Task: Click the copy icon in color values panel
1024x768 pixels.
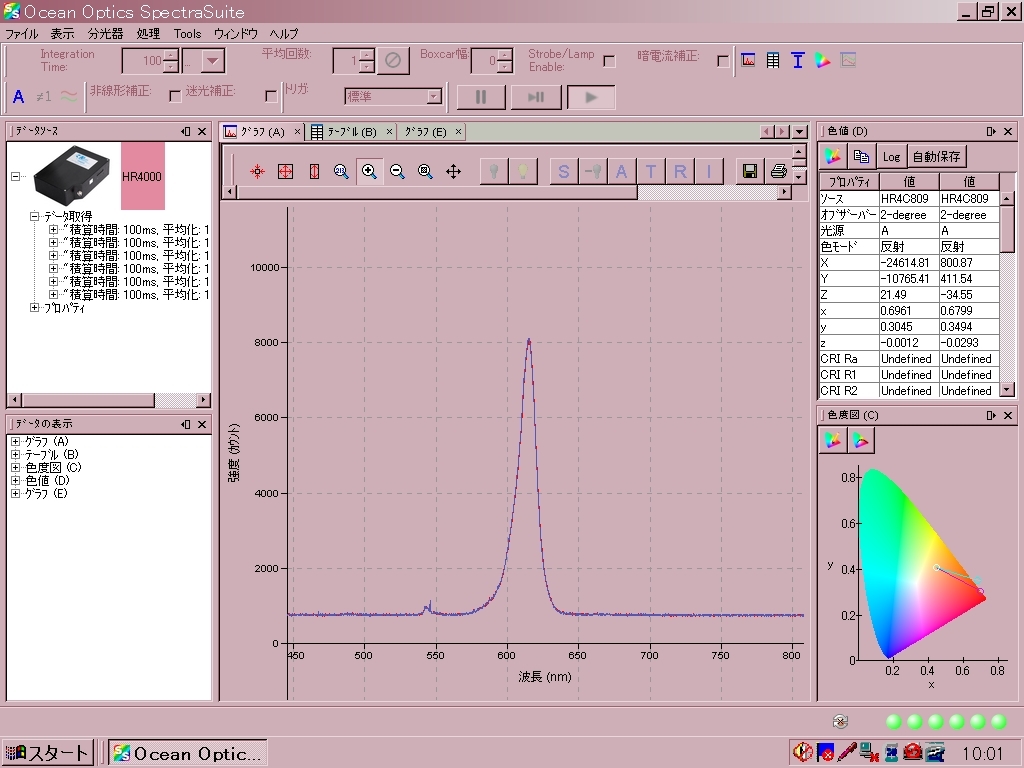Action: coord(861,156)
